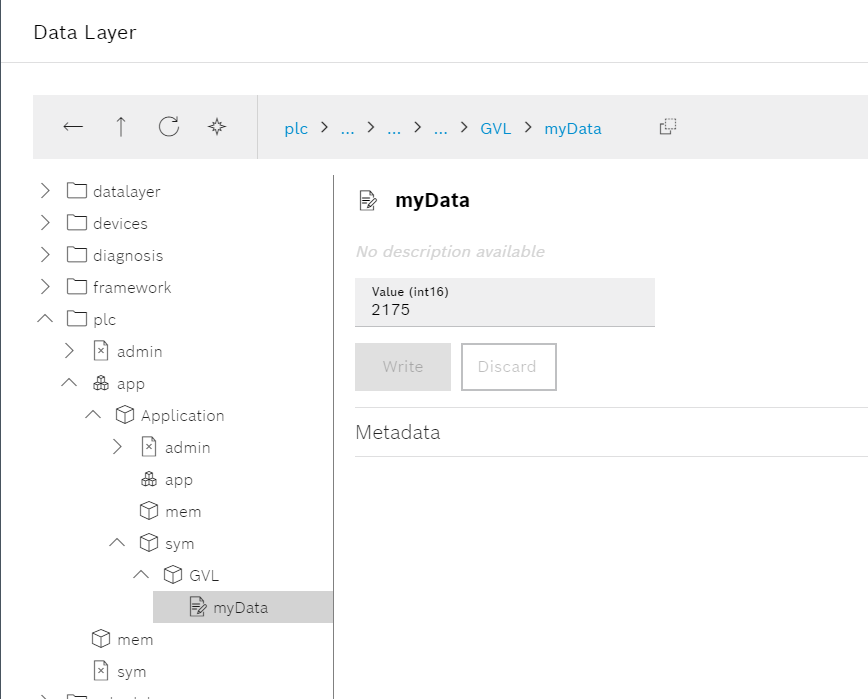
Task: Open the Metadata section
Action: (398, 432)
